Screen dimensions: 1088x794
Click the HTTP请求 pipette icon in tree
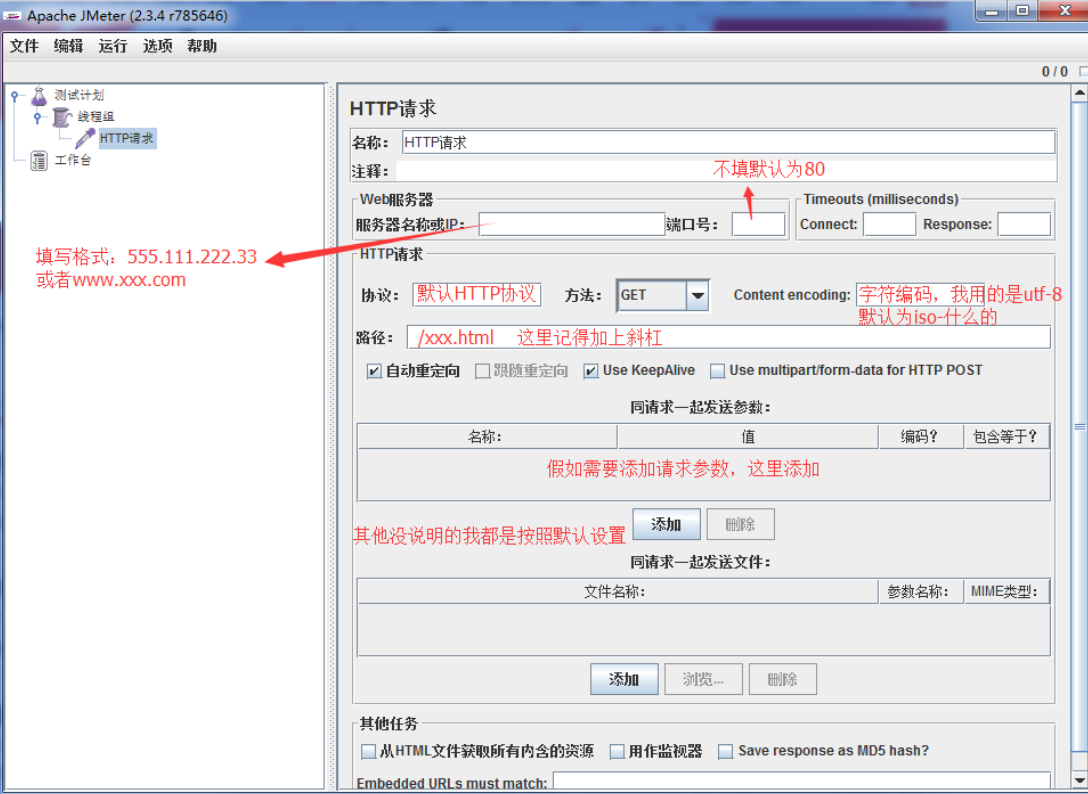click(x=86, y=138)
